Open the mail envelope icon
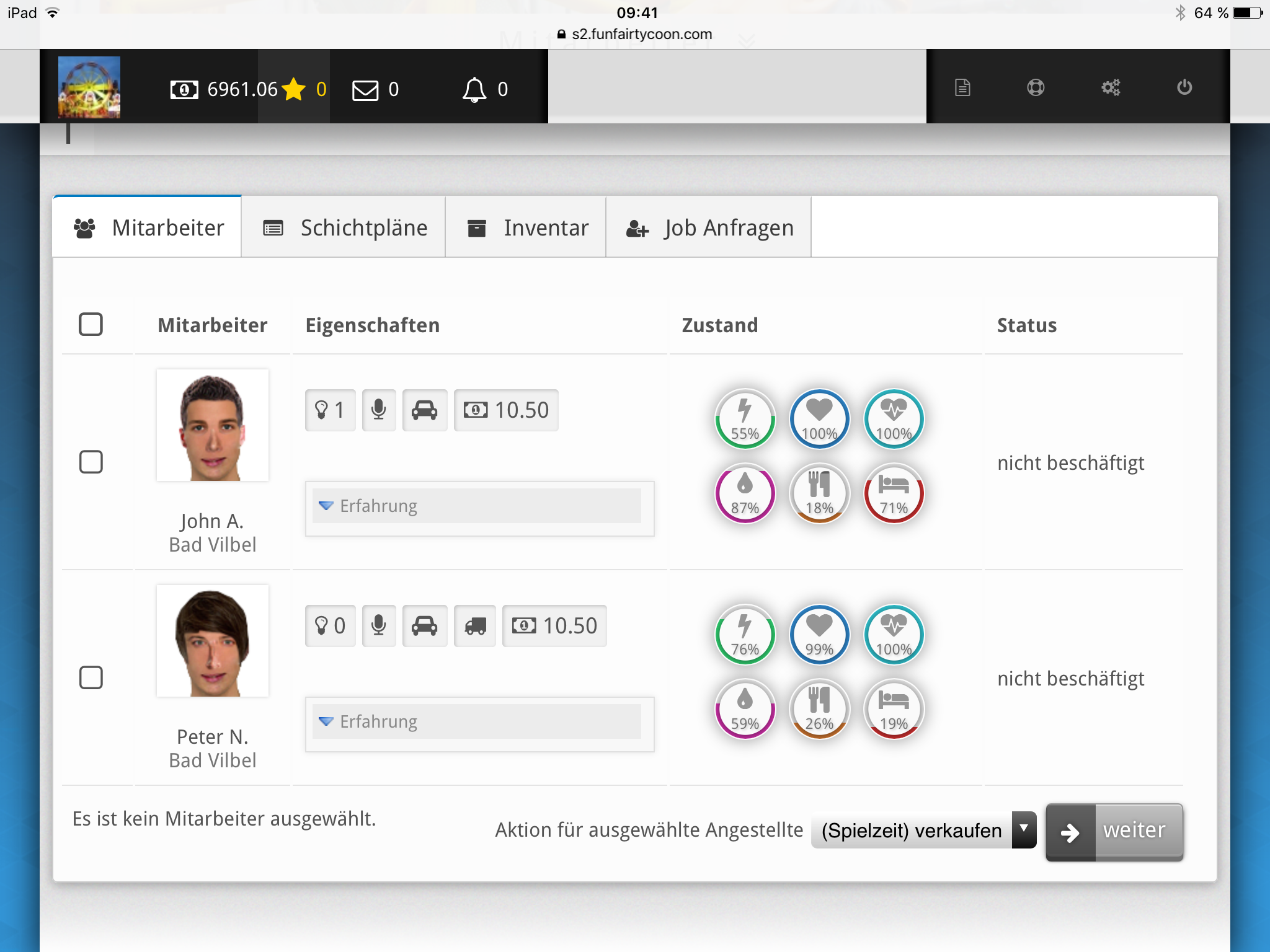This screenshot has height=952, width=1270. (365, 90)
